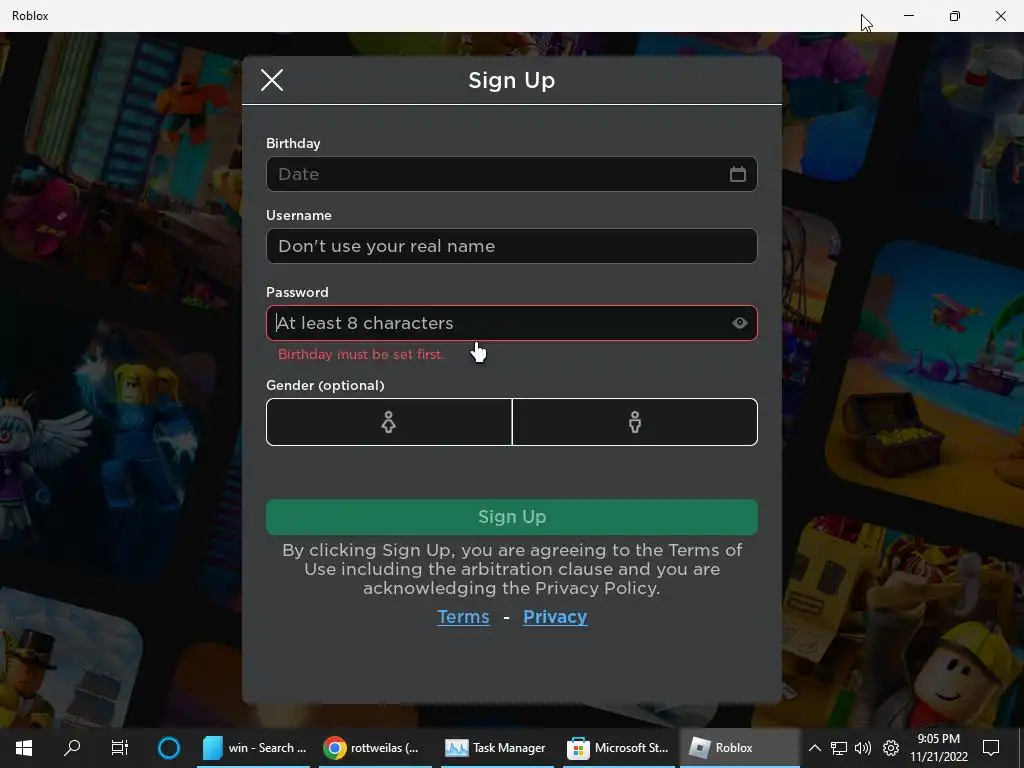
Task: Switch to Task Manager on the taskbar
Action: click(x=496, y=748)
